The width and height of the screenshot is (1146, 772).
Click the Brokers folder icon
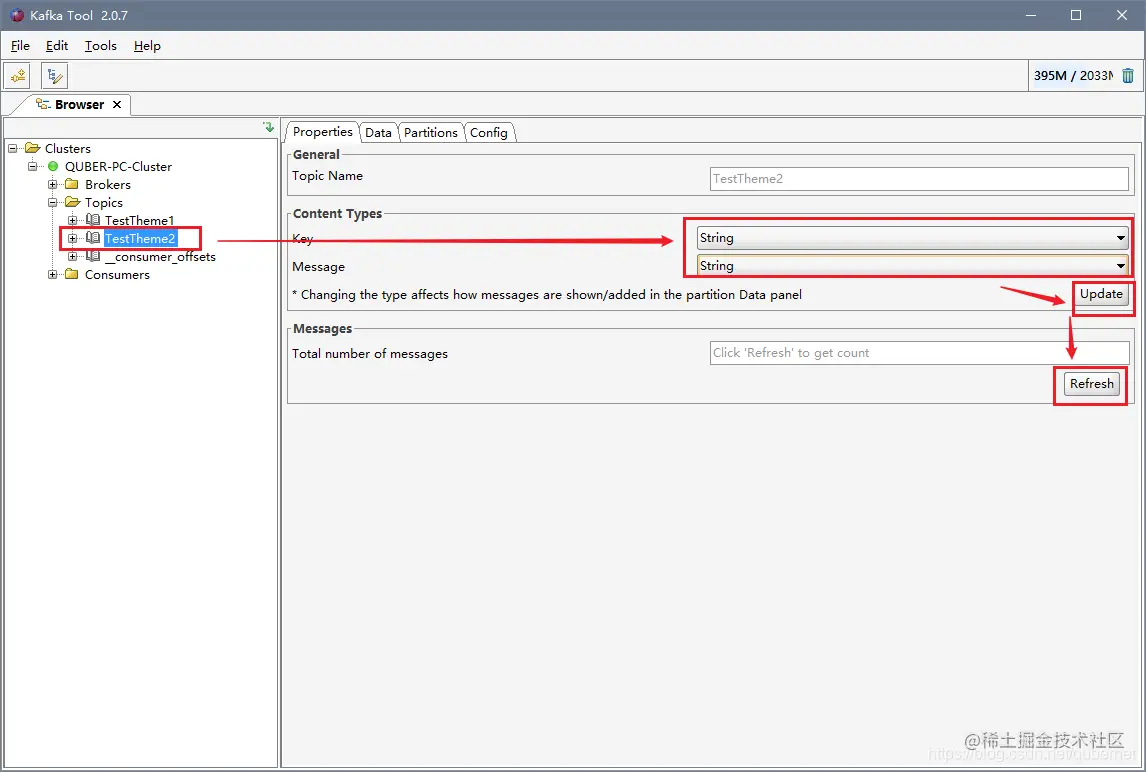[72, 184]
